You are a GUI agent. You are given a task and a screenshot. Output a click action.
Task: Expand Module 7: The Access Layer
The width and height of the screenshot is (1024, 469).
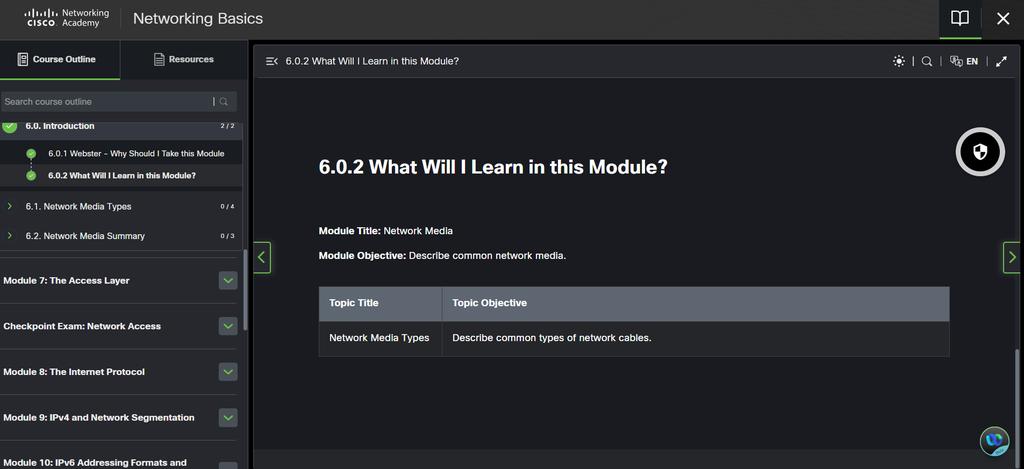[228, 280]
